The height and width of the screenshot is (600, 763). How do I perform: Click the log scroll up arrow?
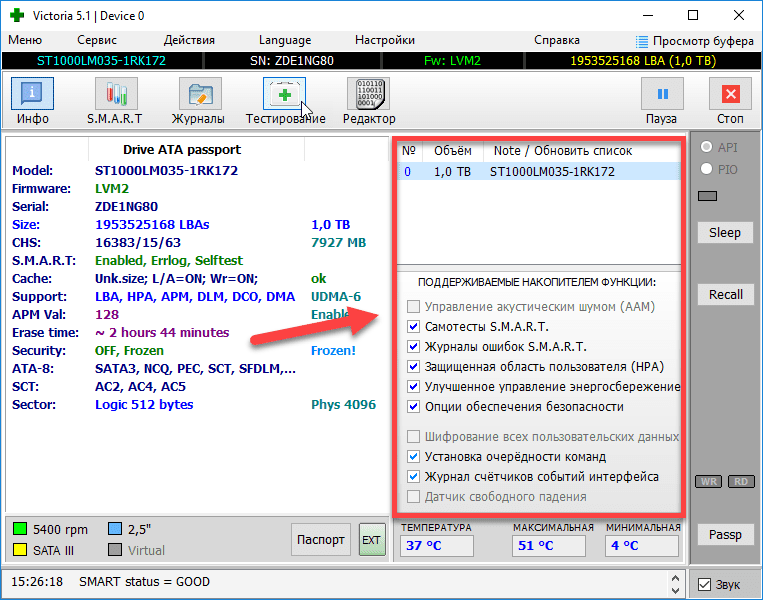(675, 578)
